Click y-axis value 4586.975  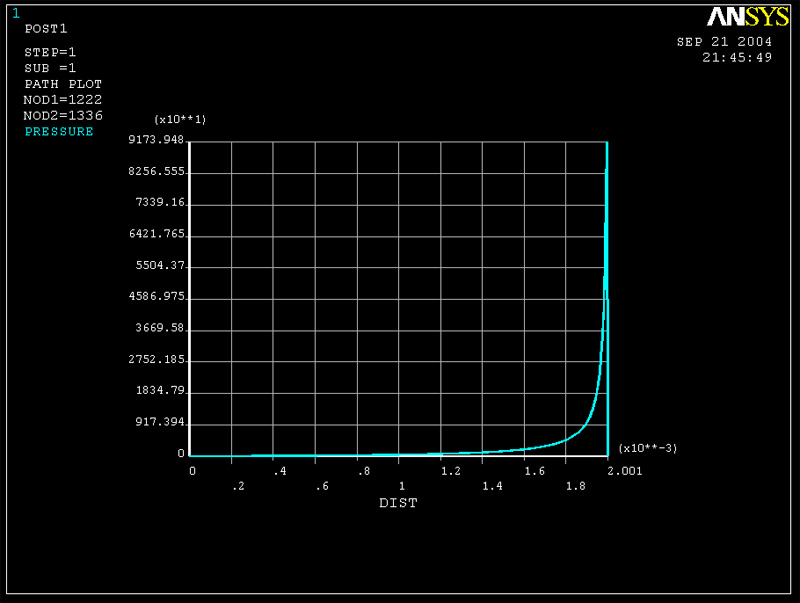(x=157, y=296)
